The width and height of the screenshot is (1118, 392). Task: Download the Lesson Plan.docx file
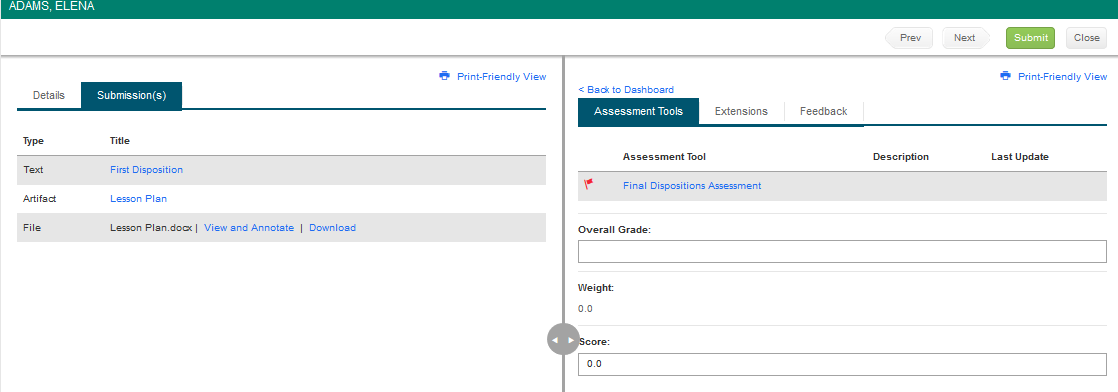point(332,227)
